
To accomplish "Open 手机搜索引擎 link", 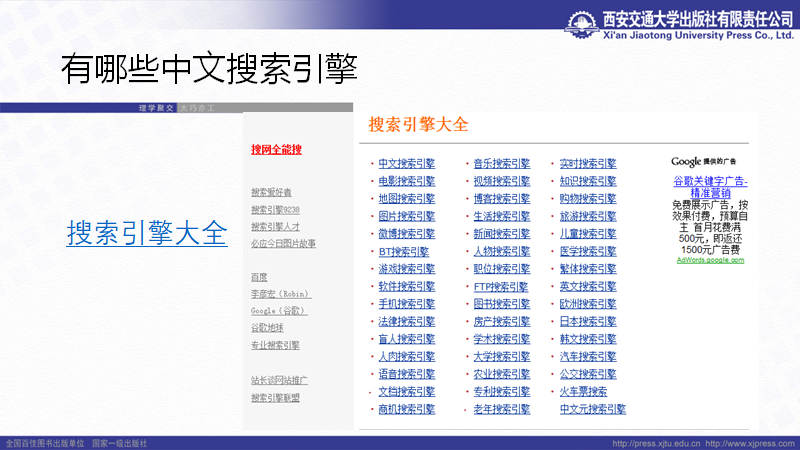I will 407,304.
